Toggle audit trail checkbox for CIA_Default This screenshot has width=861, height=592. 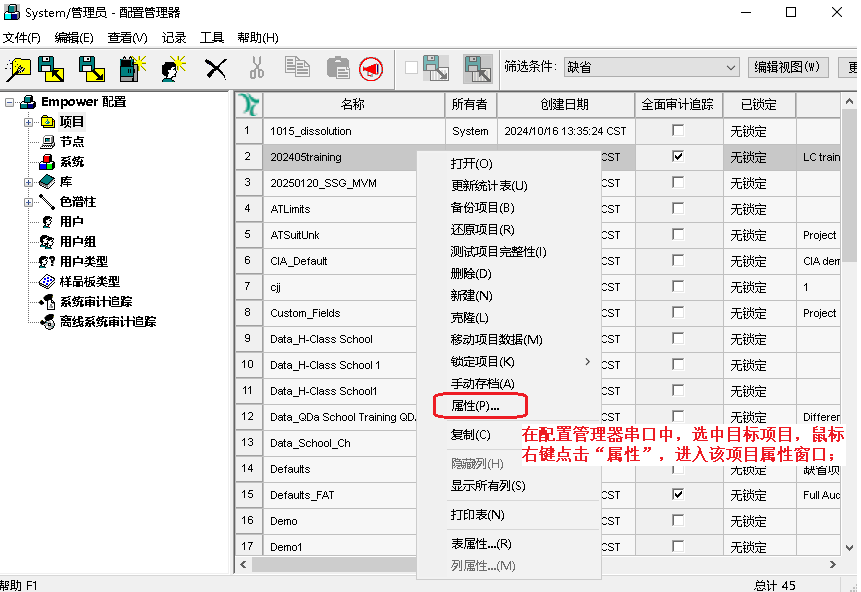click(678, 260)
